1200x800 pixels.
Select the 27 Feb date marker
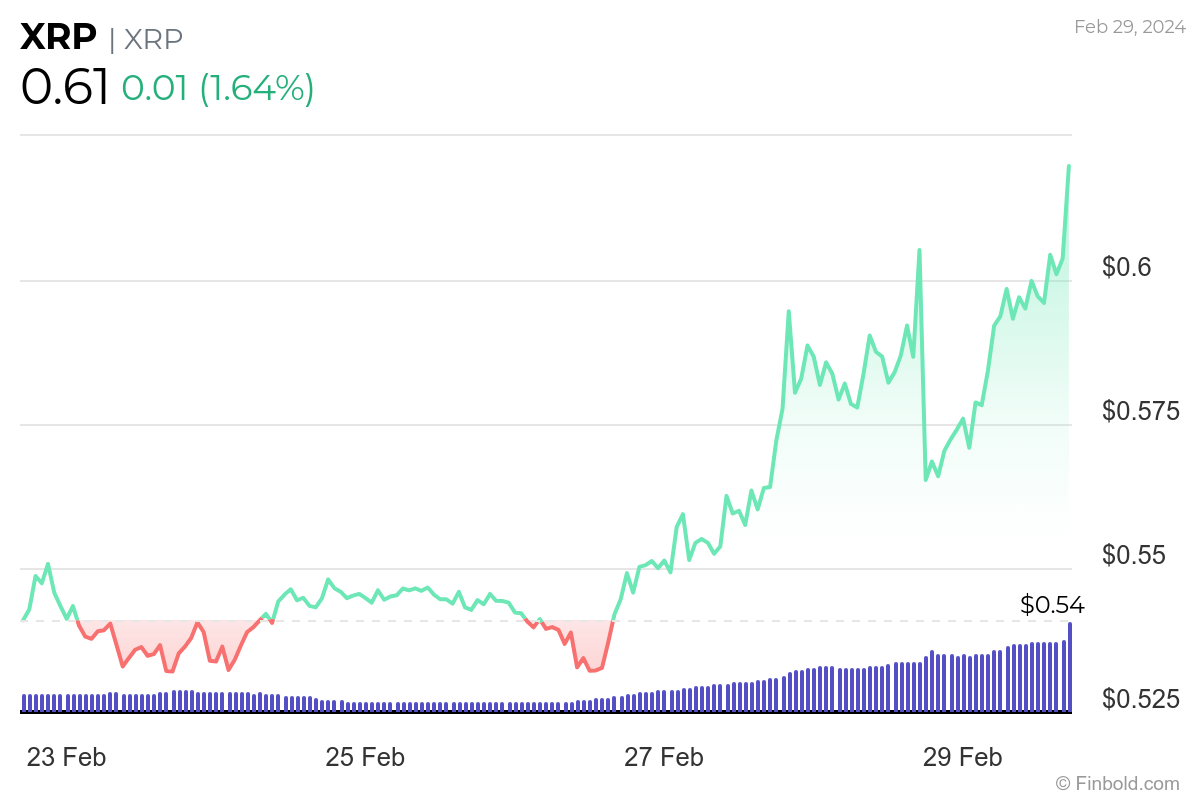click(664, 757)
